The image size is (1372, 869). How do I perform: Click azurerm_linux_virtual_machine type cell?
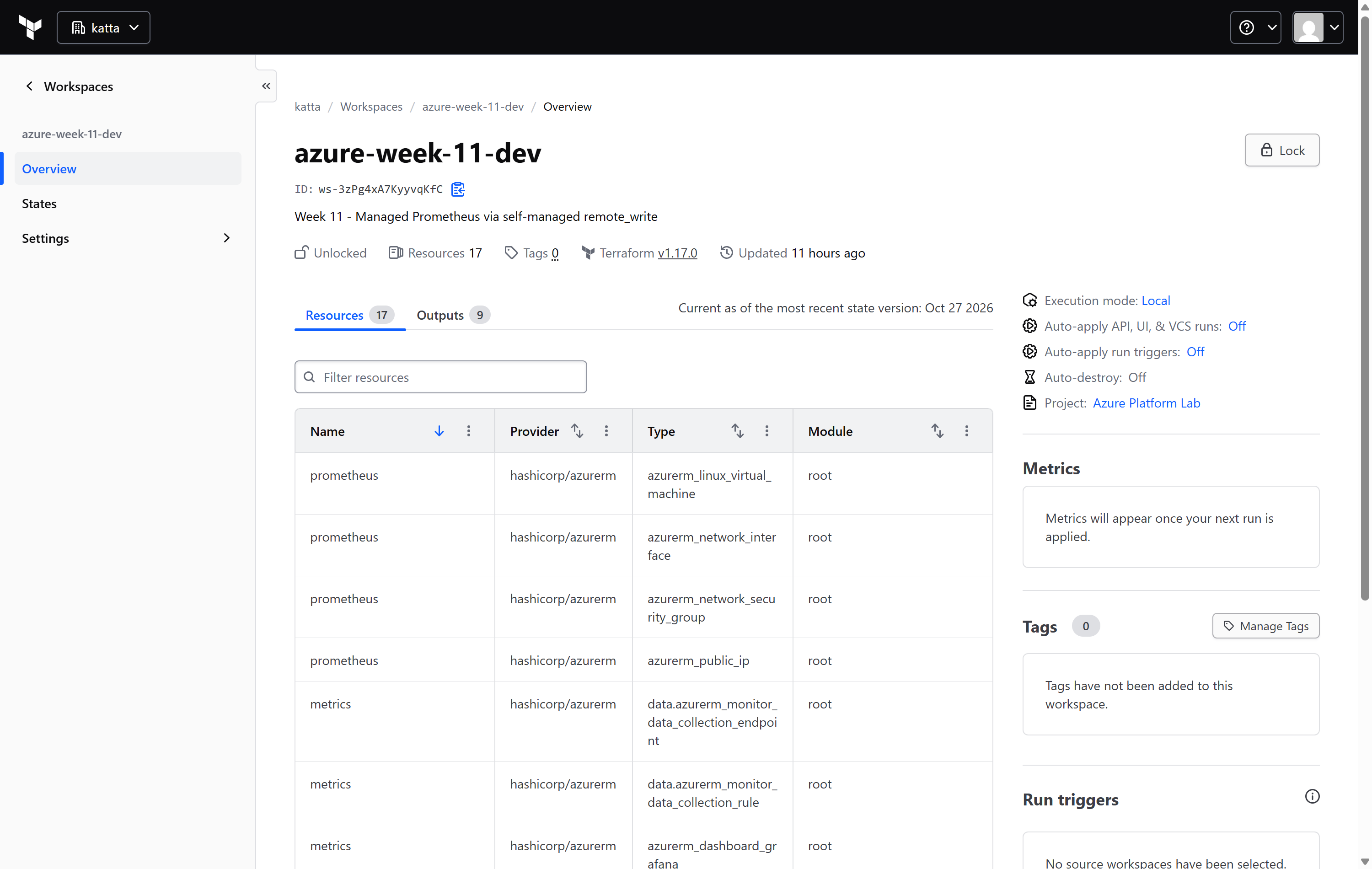712,484
